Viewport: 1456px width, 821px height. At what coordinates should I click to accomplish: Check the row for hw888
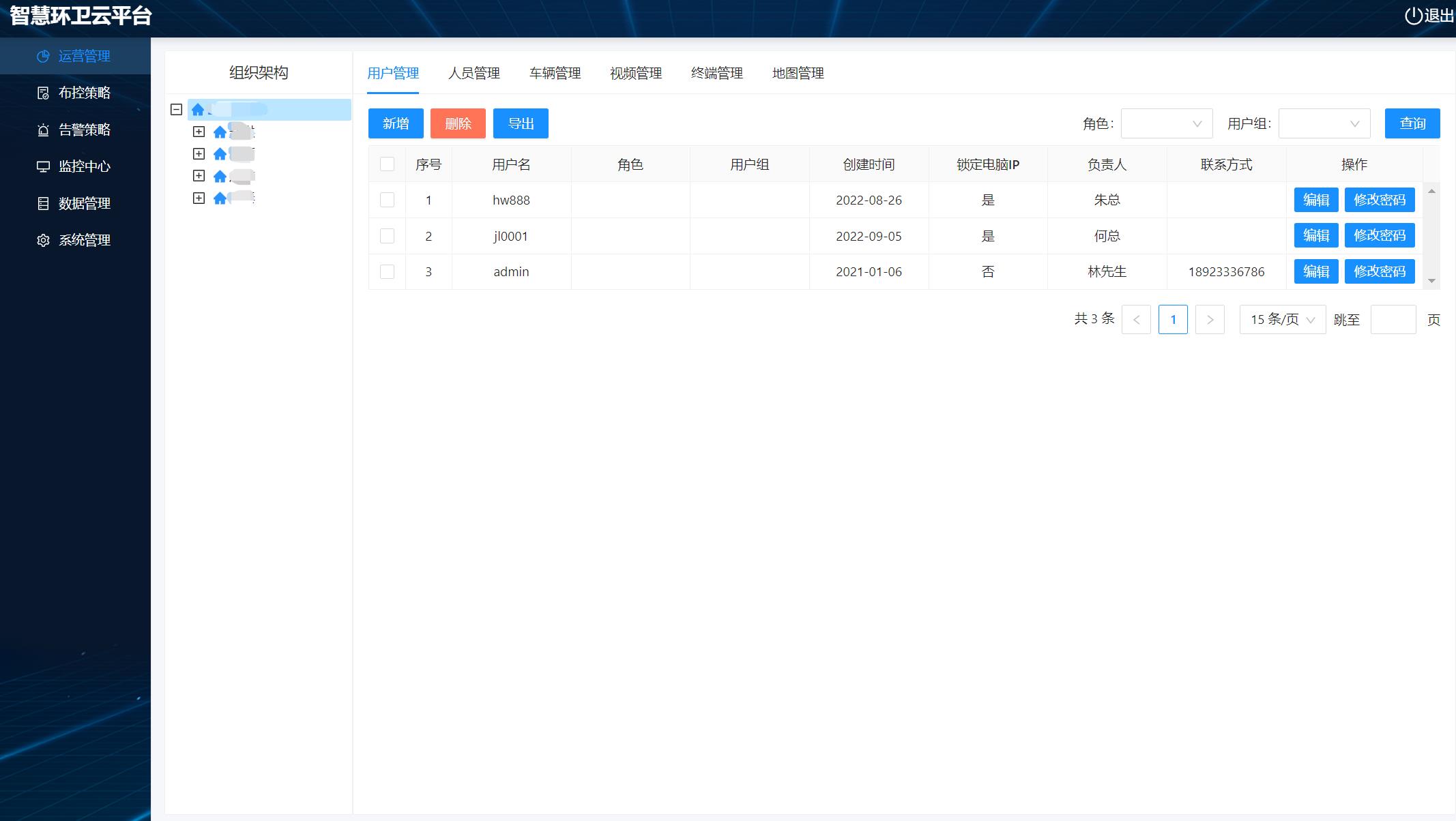pos(387,200)
